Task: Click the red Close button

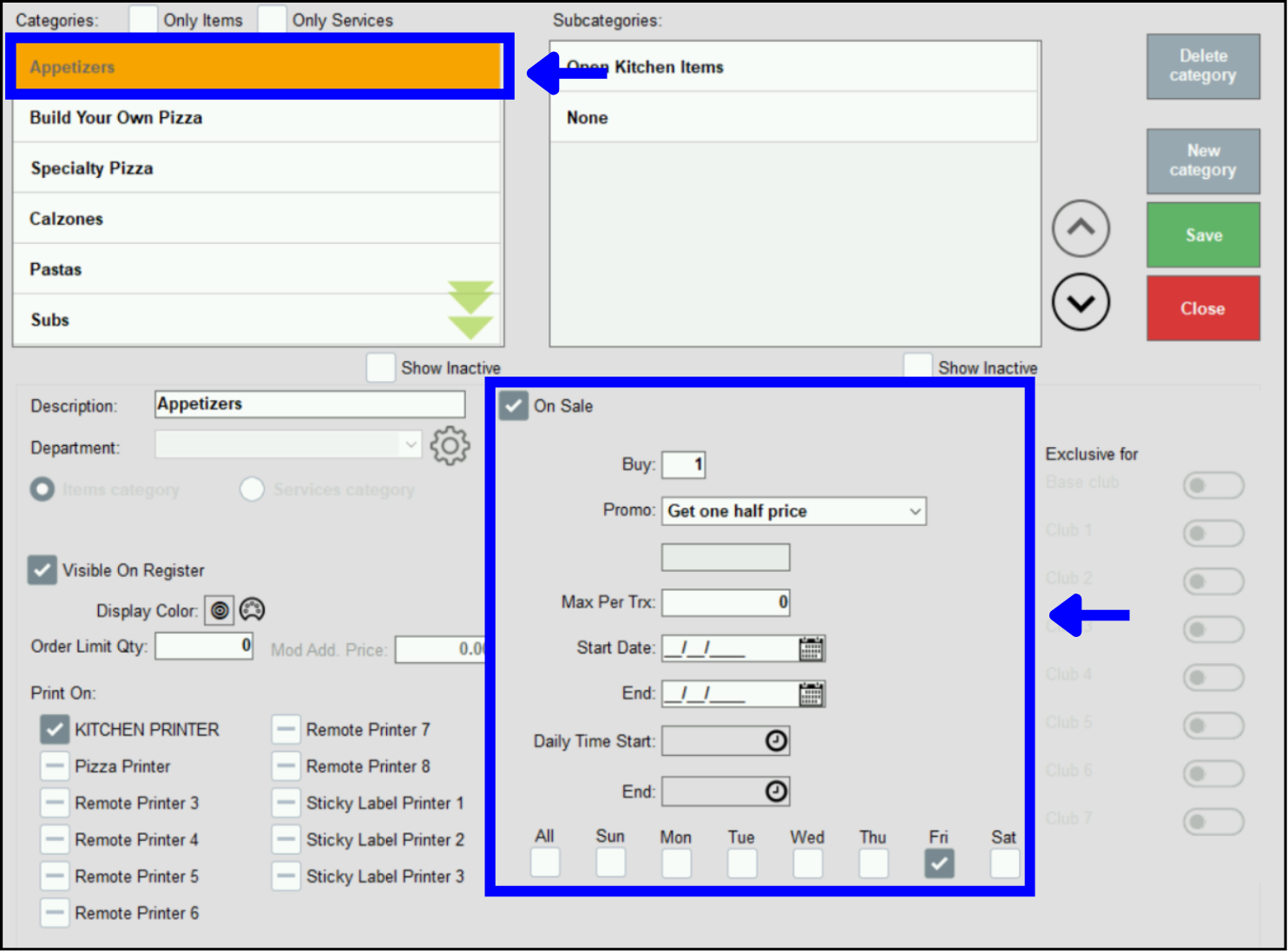Action: pos(1203,308)
